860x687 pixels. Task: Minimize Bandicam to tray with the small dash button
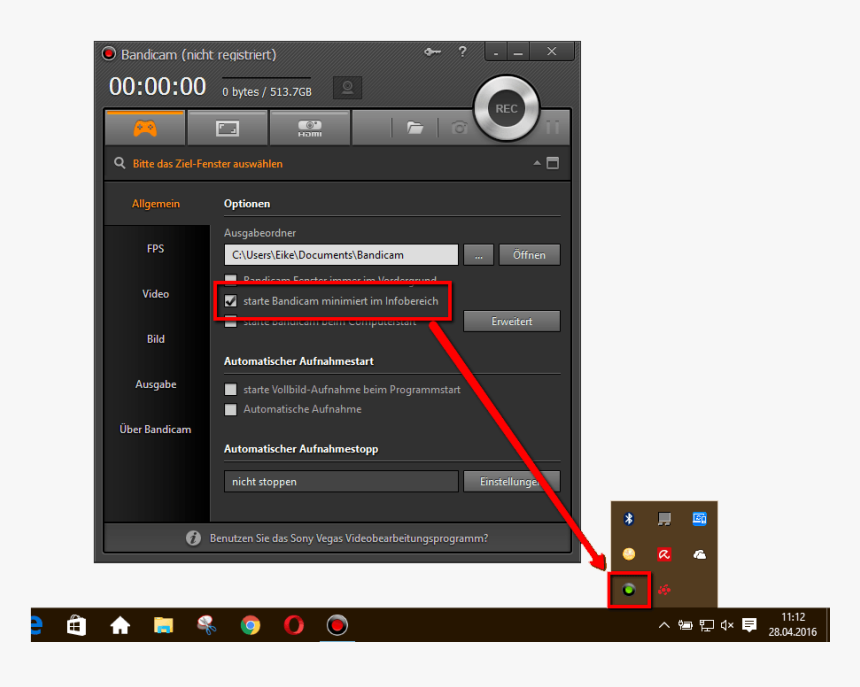point(496,53)
